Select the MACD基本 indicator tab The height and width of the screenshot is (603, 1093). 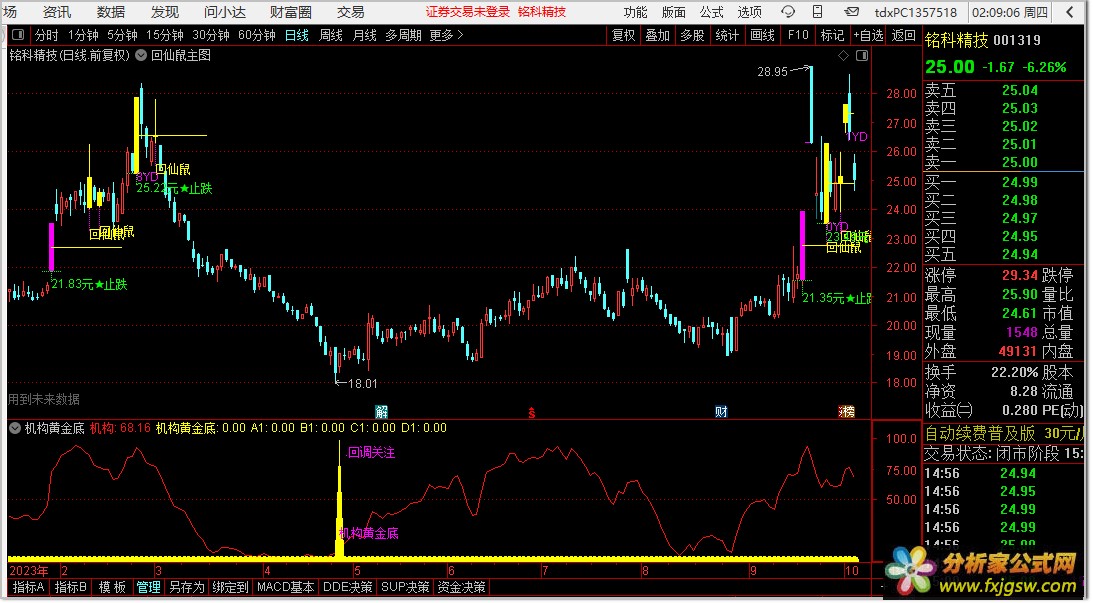(286, 588)
